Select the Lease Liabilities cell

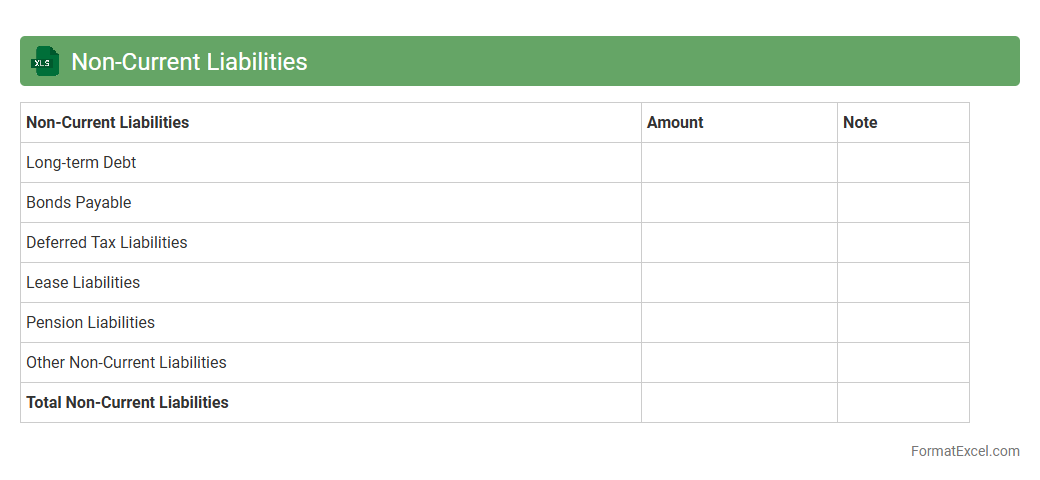(83, 283)
